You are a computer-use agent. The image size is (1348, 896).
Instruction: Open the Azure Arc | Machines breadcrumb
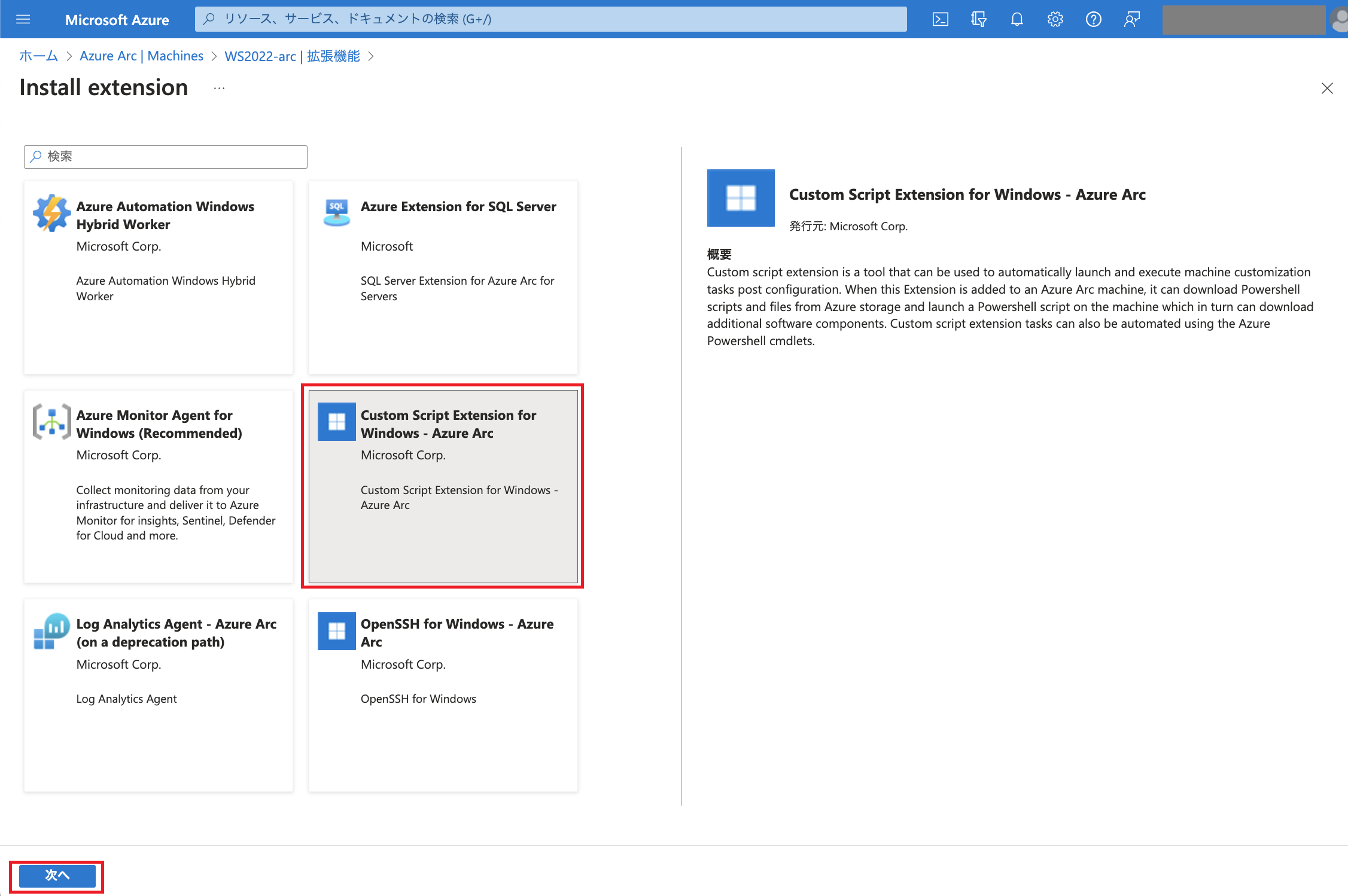coord(141,56)
